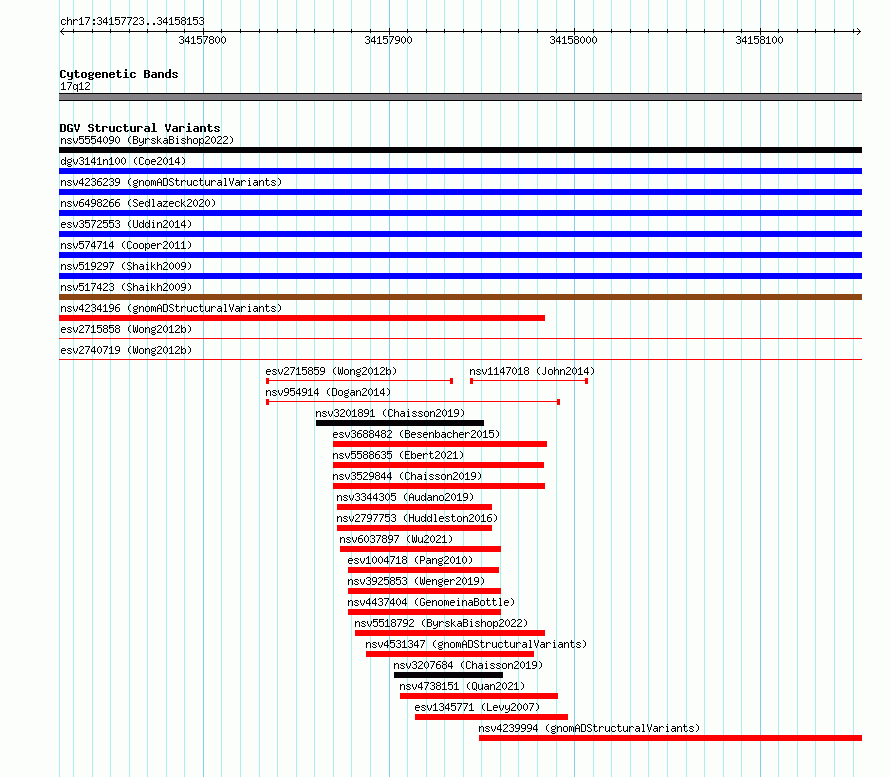Click the red bar under nsv4239994
The image size is (890, 777).
pos(670,738)
